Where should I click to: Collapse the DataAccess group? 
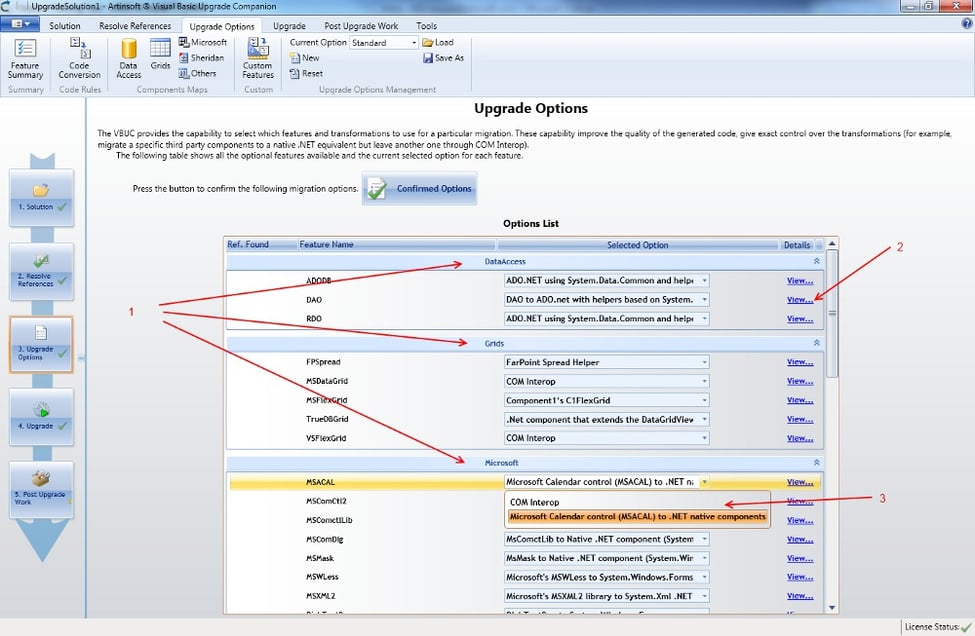click(816, 262)
